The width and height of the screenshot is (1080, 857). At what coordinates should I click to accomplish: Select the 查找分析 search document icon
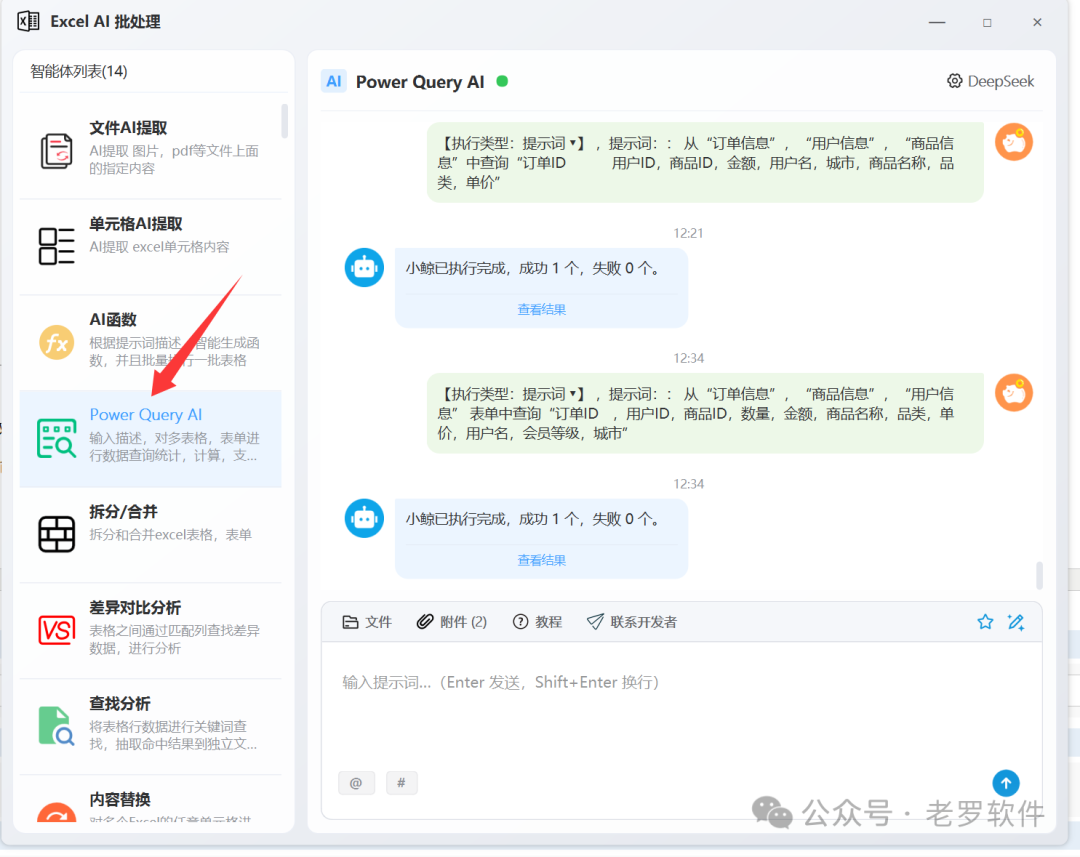[56, 725]
